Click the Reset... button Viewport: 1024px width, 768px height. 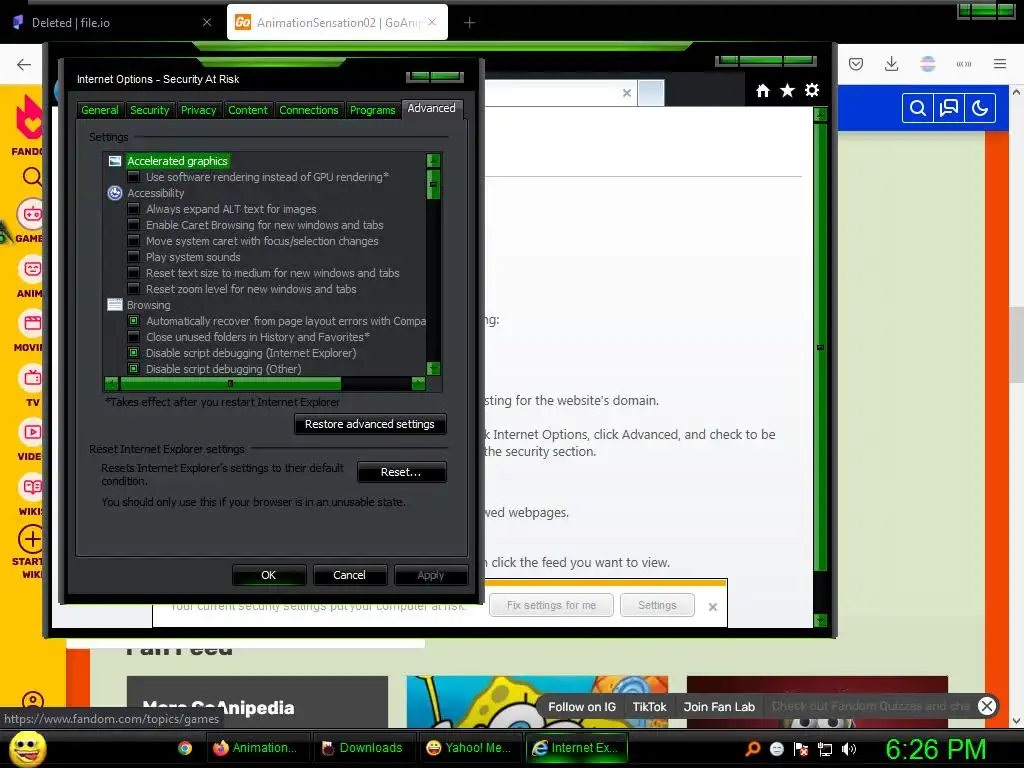point(401,472)
